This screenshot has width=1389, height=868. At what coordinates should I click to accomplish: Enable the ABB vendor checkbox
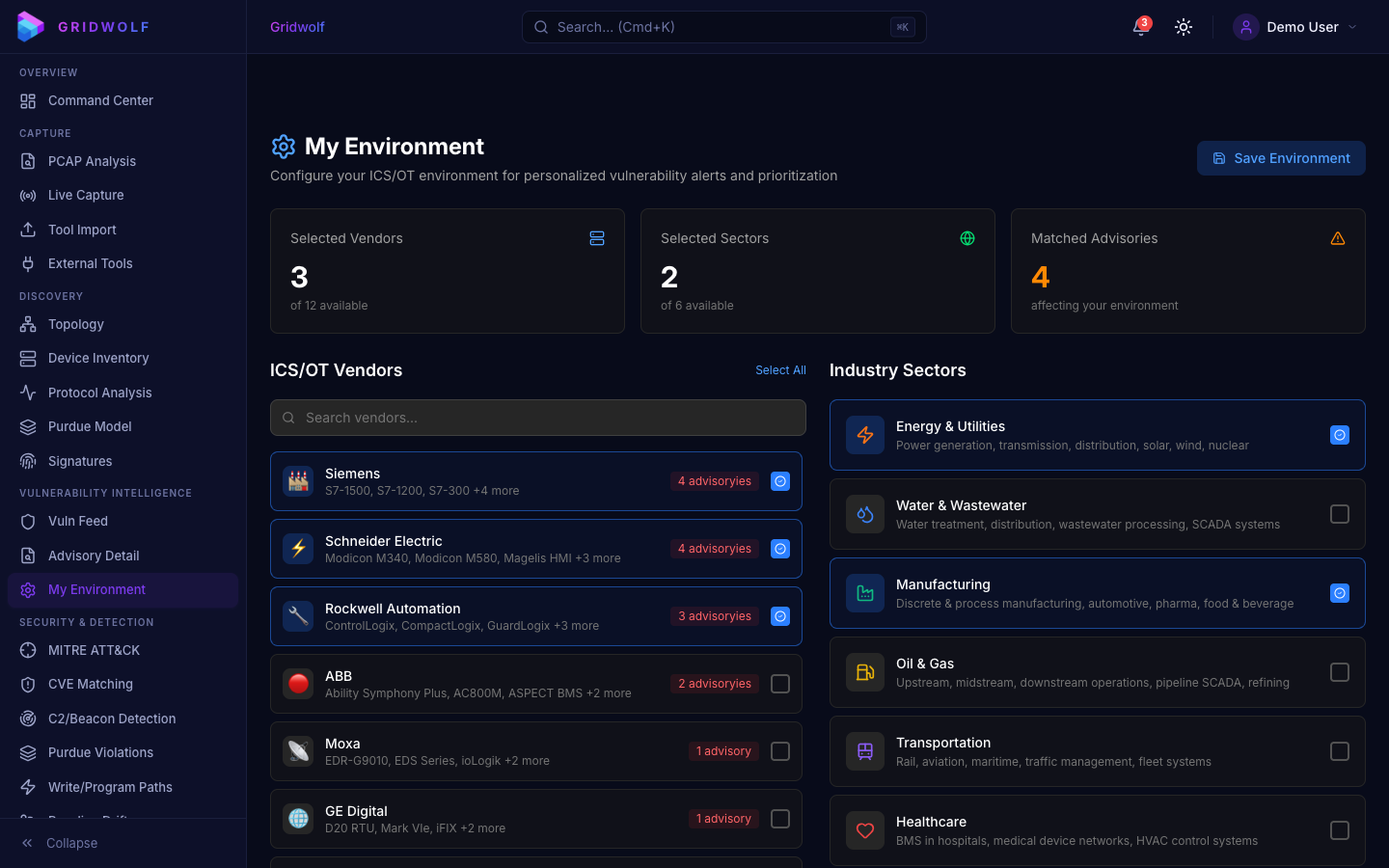pyautogui.click(x=780, y=684)
